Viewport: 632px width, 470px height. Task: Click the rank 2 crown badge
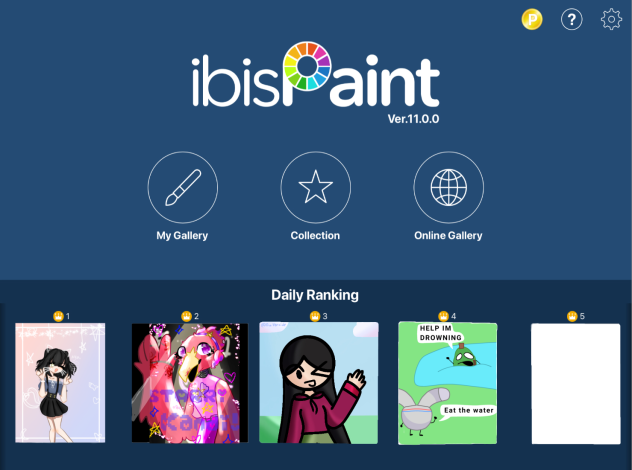pos(186,316)
